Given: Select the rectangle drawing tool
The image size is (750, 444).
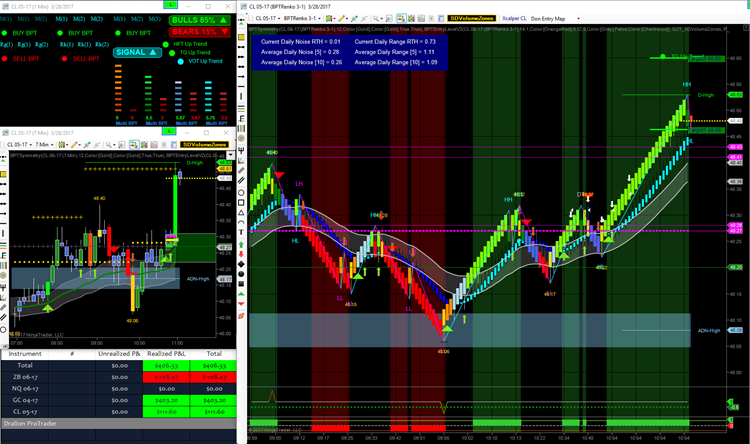Looking at the screenshot, I should [241, 202].
